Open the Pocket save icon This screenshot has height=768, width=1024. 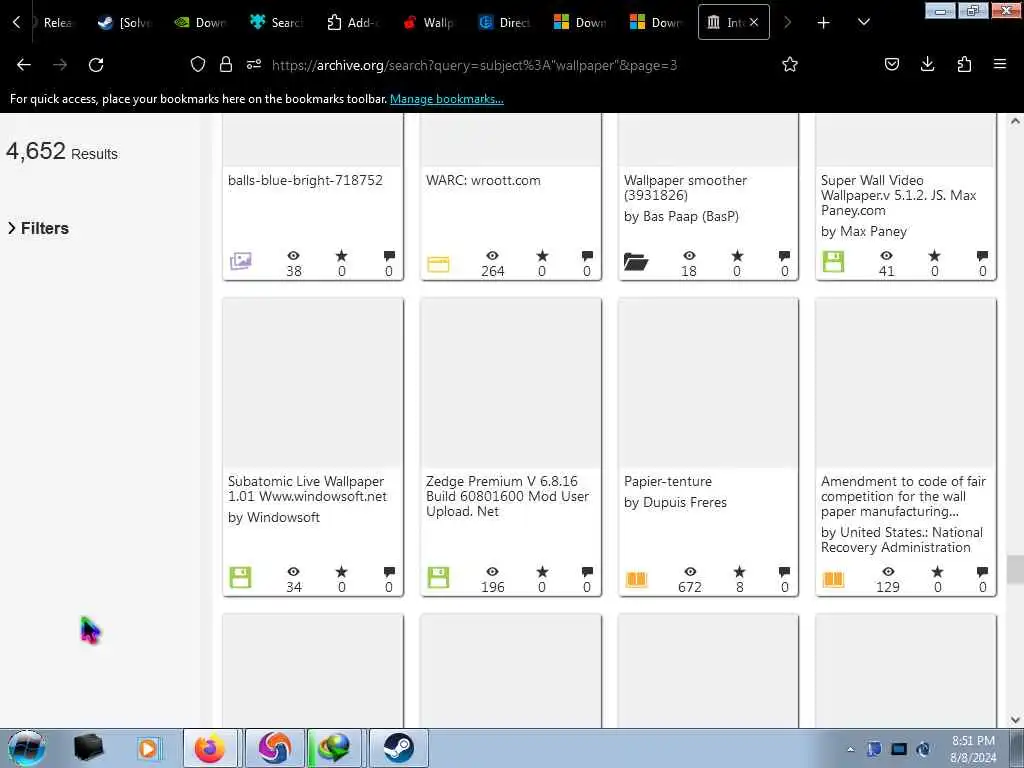coord(891,64)
